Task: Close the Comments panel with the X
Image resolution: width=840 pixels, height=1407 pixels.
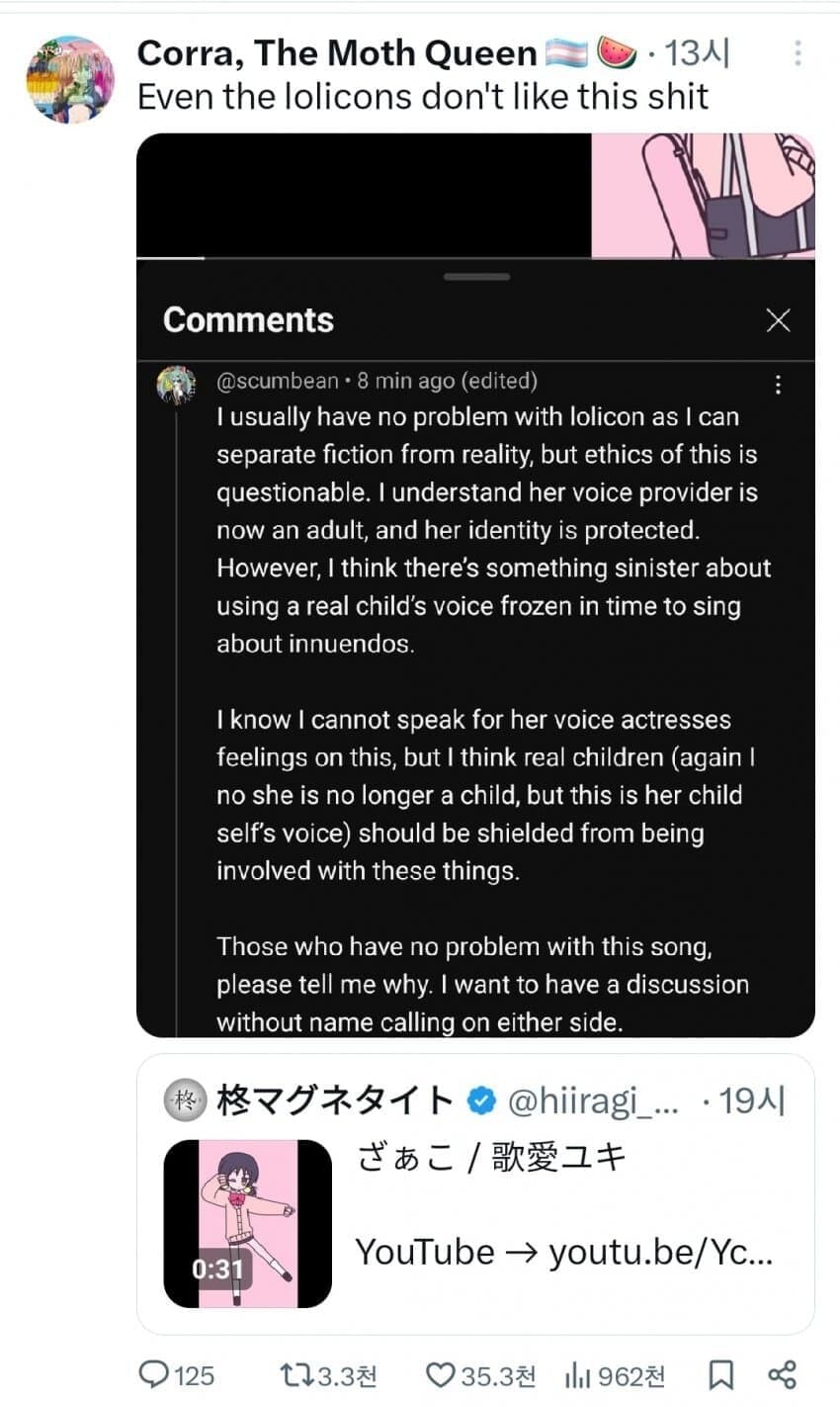Action: [779, 319]
